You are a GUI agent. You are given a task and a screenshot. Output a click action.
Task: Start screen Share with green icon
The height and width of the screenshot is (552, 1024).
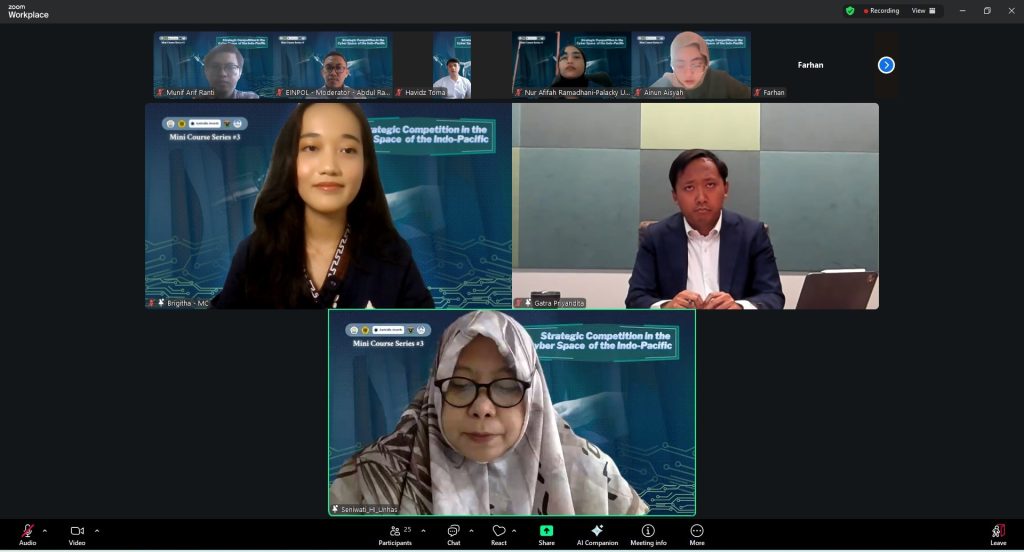tap(547, 531)
